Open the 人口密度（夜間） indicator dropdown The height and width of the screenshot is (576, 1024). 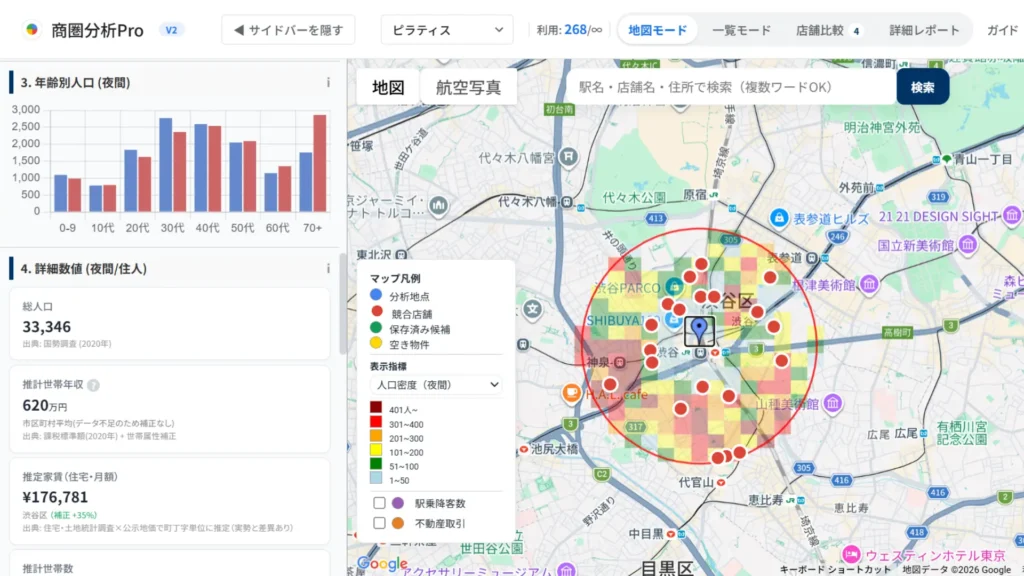[436, 385]
